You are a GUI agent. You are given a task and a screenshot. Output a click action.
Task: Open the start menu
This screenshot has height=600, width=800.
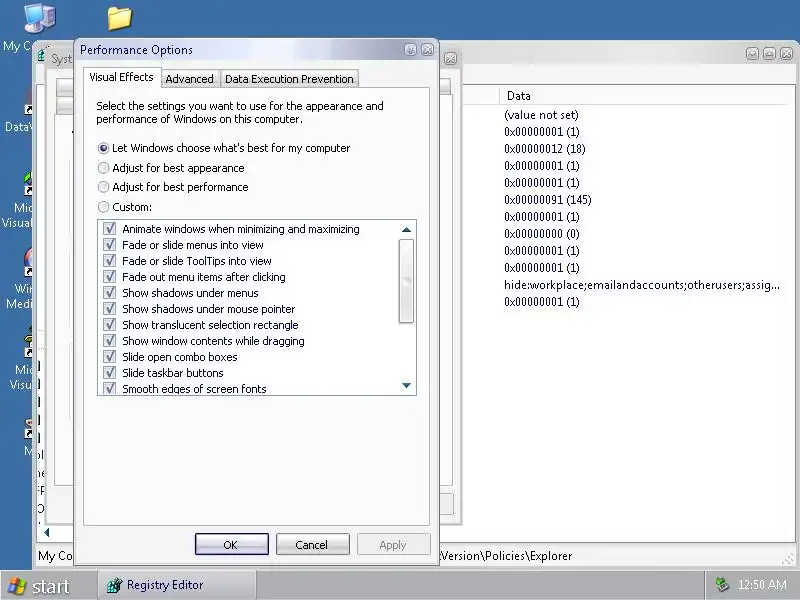click(x=48, y=586)
